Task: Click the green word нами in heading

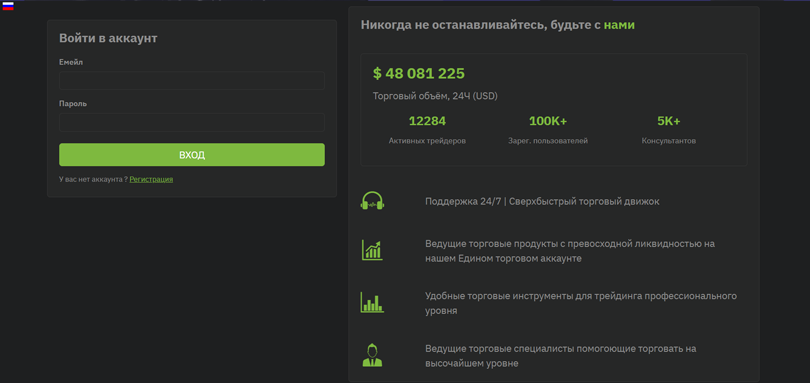Action: click(619, 25)
